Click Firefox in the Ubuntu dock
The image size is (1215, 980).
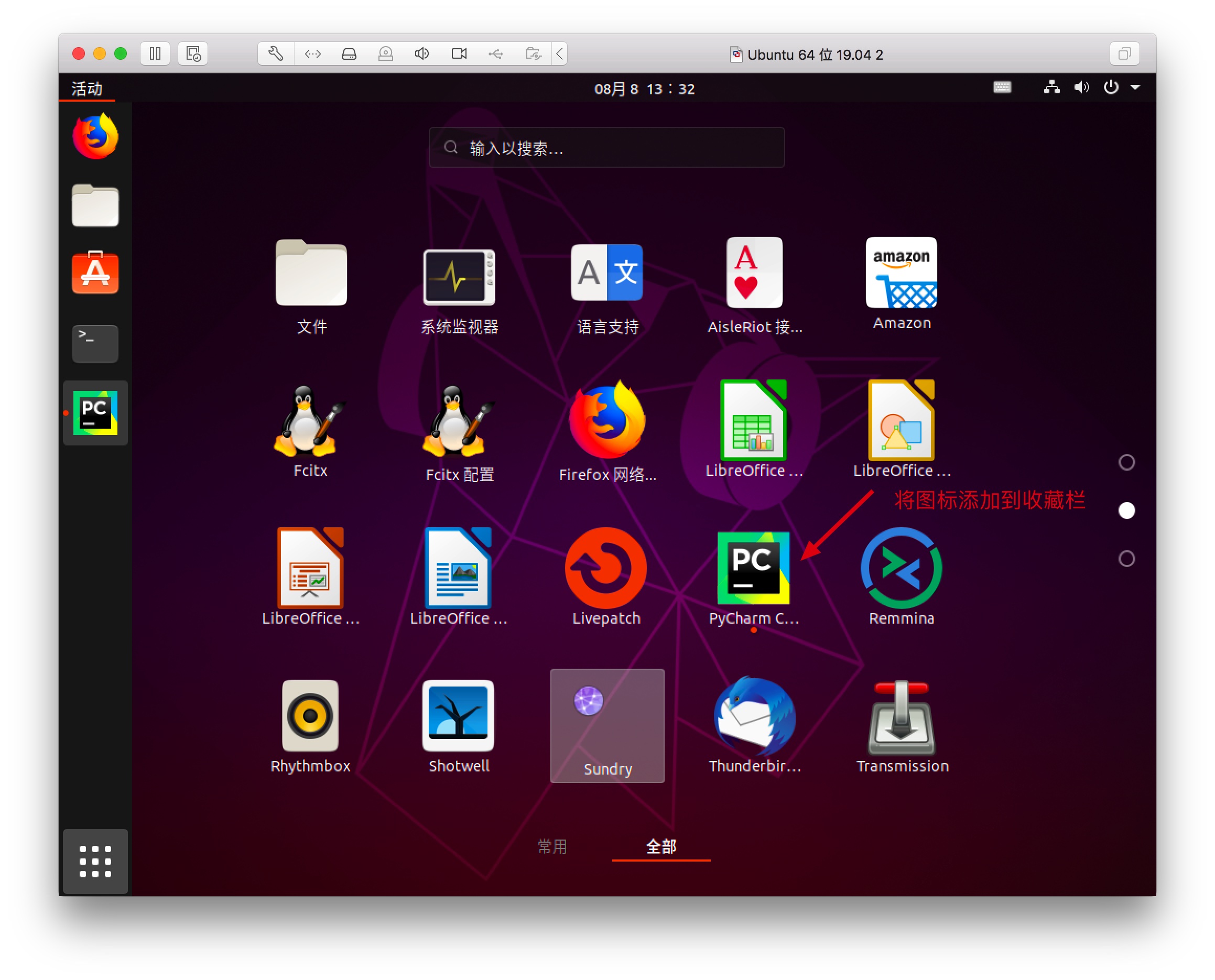click(x=95, y=137)
